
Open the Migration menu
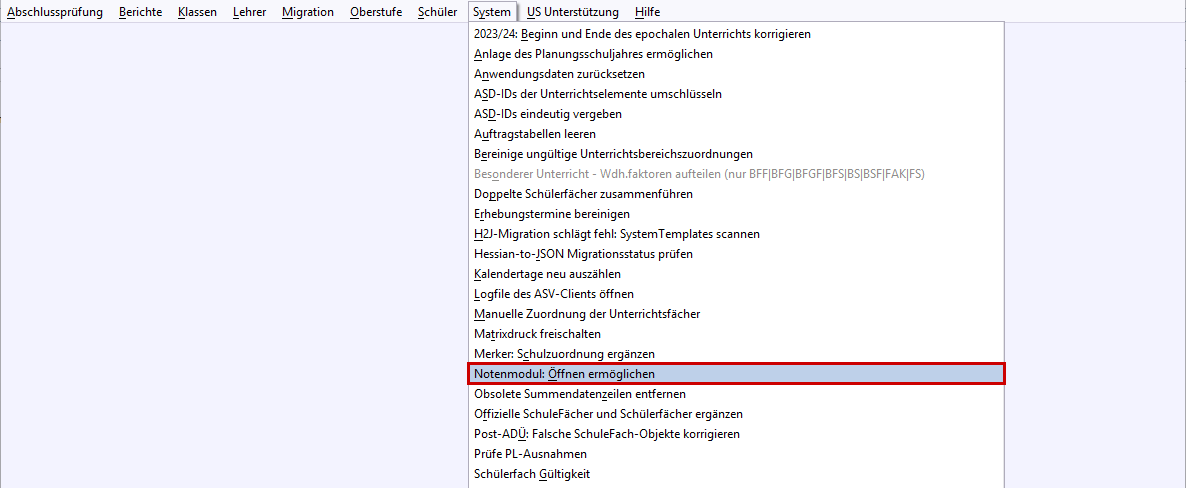[x=308, y=12]
